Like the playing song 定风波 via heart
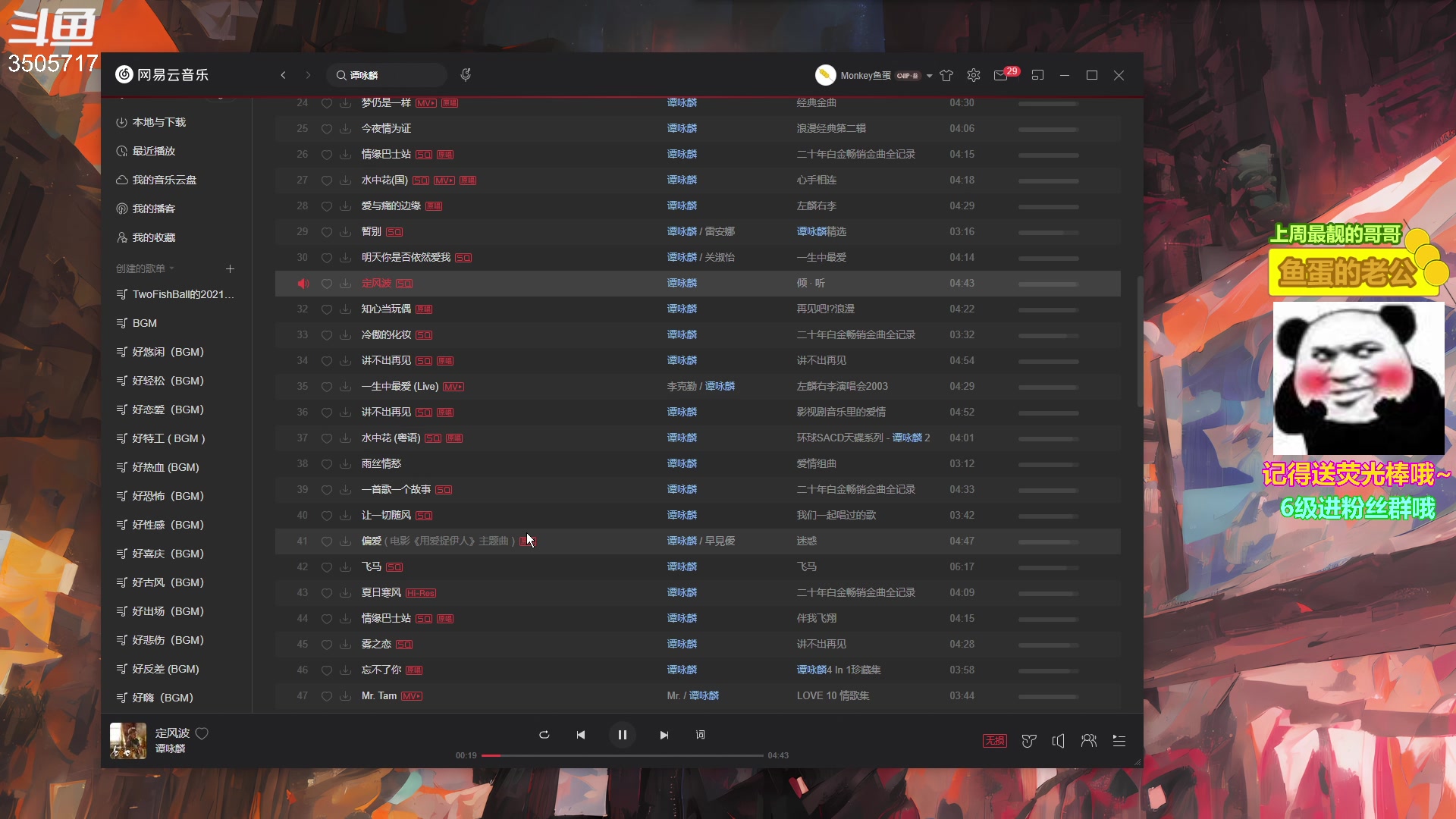 coord(202,733)
